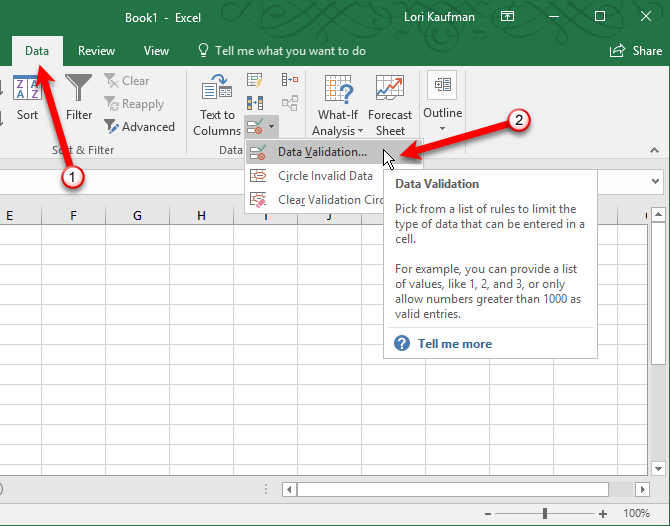Open the View ribbon tab
Viewport: 670px width, 526px height.
156,50
